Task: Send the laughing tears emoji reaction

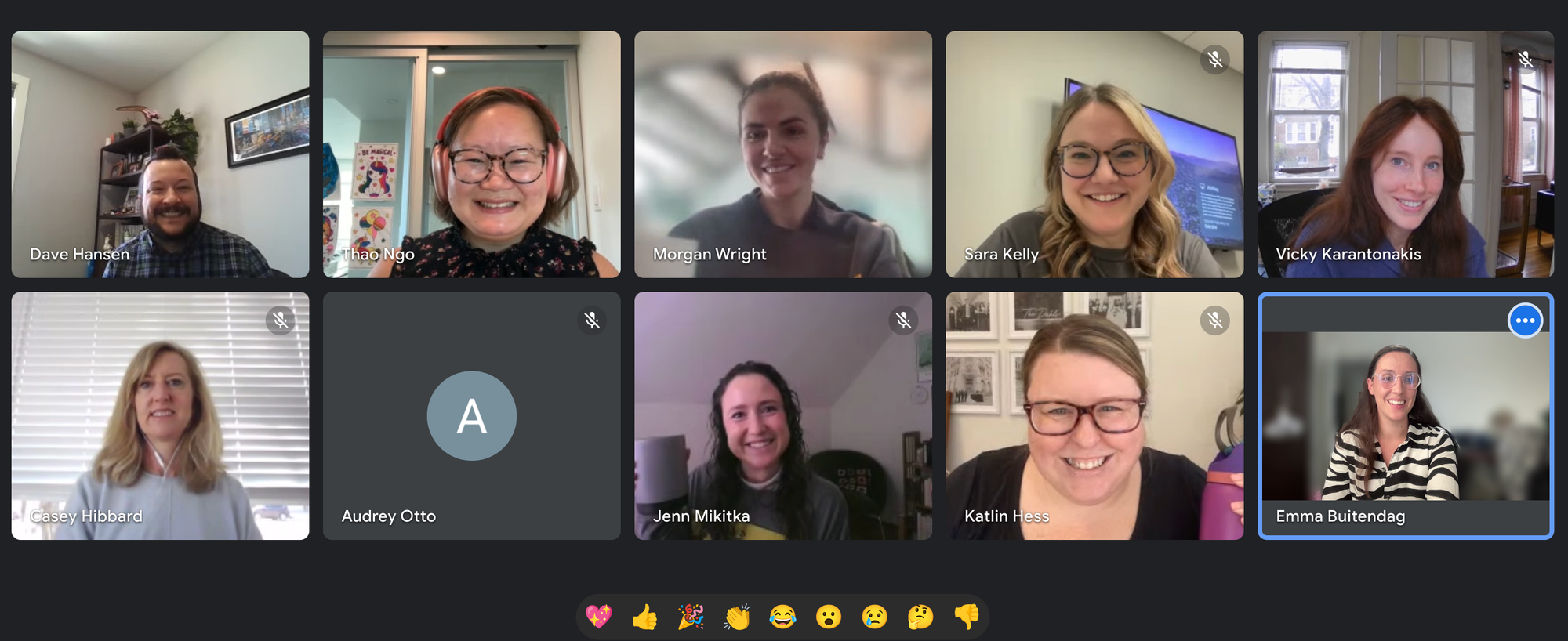Action: point(782,617)
